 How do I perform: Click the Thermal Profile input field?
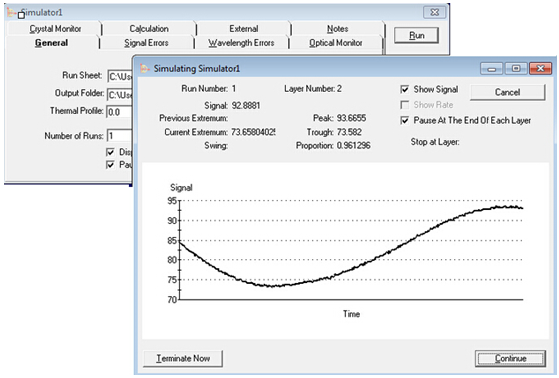(x=120, y=112)
